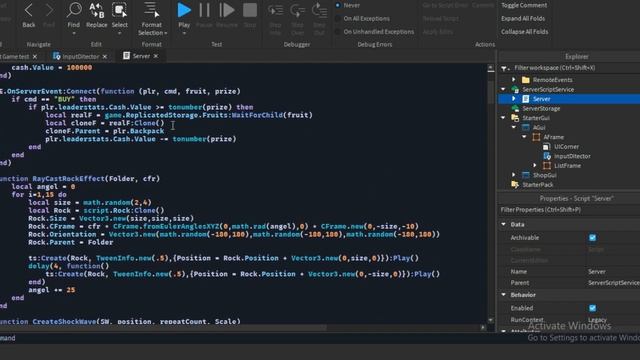640x360 pixels.
Task: Collapse the Behavior properties section
Action: [504, 295]
